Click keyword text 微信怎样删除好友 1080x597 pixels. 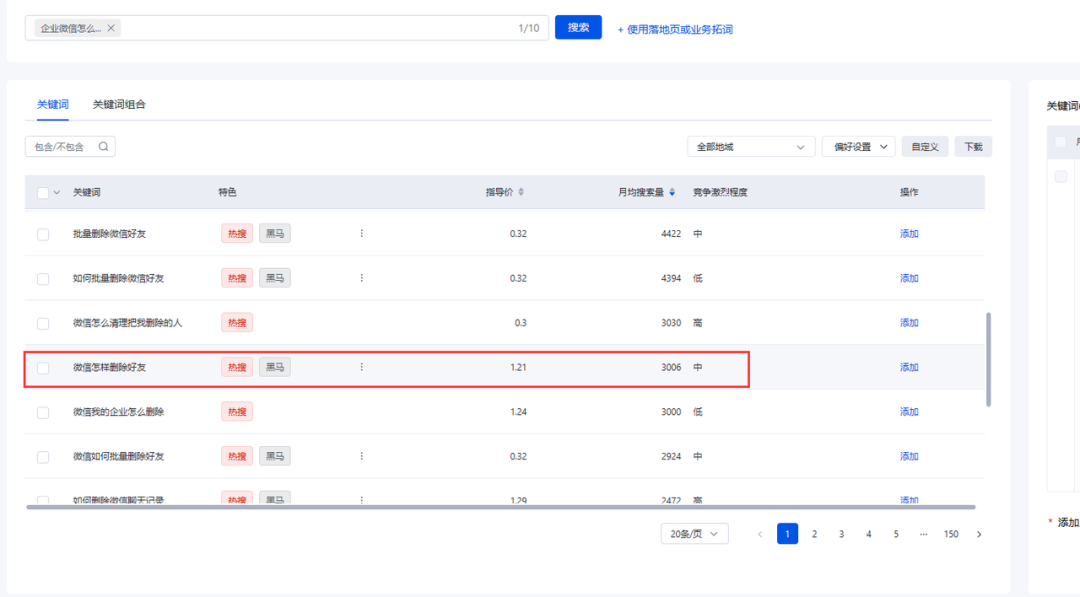pos(110,367)
